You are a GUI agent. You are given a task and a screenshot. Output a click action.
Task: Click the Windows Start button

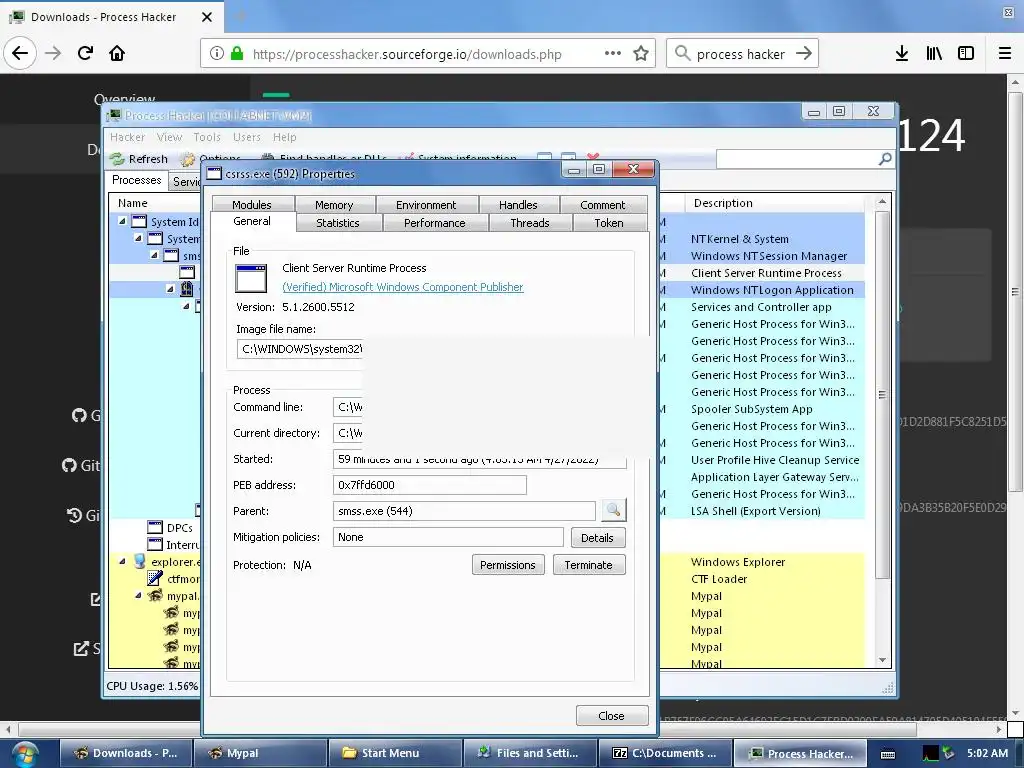25,754
